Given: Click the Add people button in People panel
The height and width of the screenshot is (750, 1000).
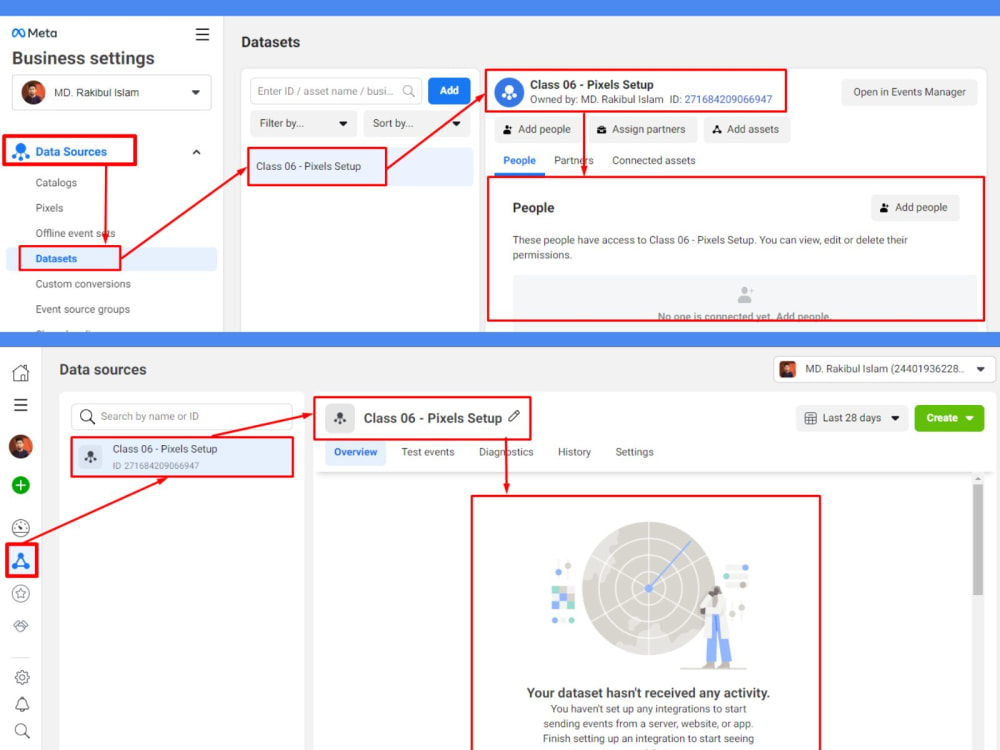Looking at the screenshot, I should [x=914, y=207].
